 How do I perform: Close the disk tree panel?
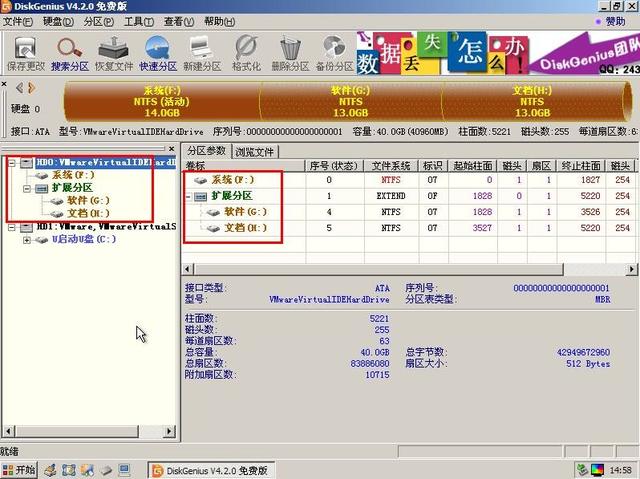(x=172, y=149)
